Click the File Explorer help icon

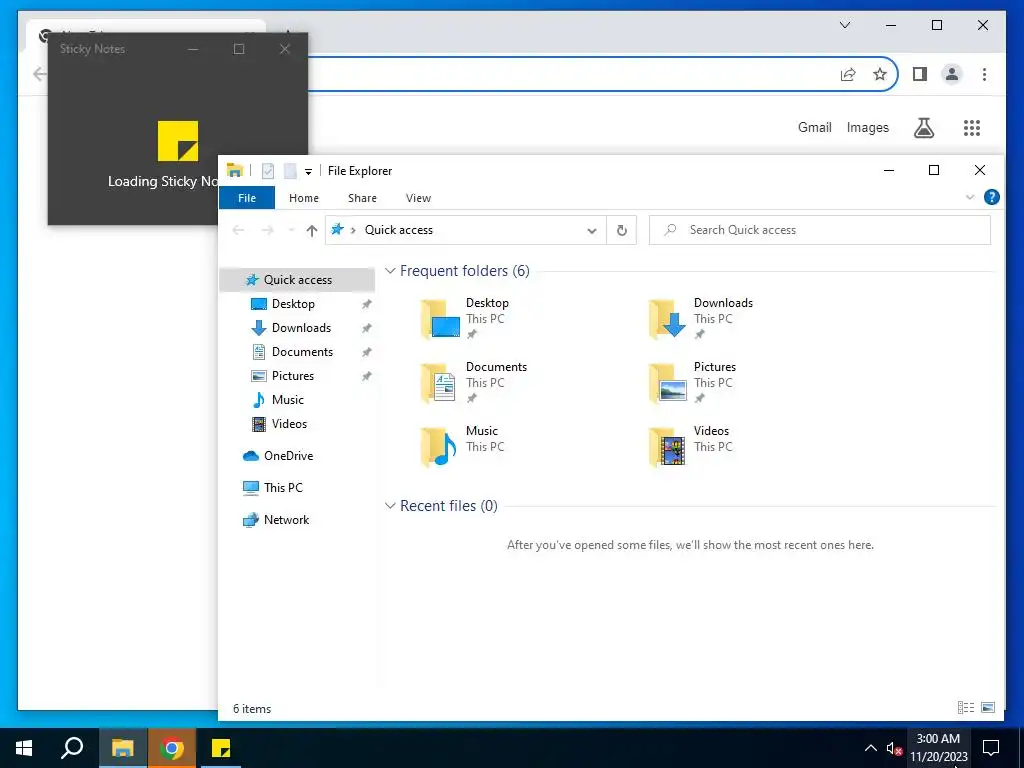[991, 197]
